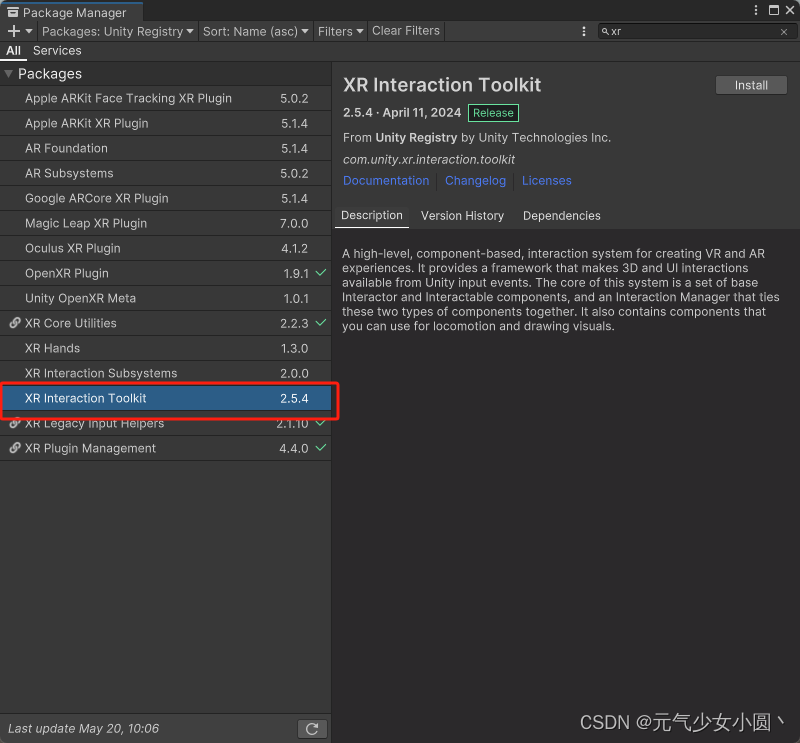
Task: Click the add package plus icon
Action: (x=14, y=31)
